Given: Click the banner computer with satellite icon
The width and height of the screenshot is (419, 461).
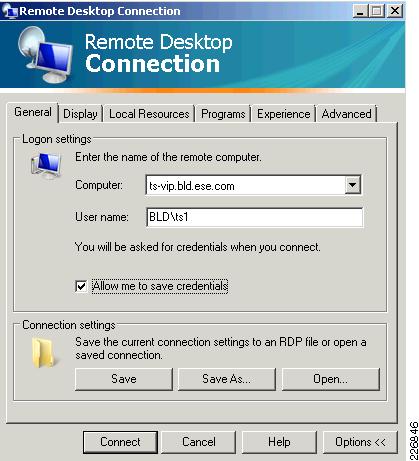Looking at the screenshot, I should point(45,54).
